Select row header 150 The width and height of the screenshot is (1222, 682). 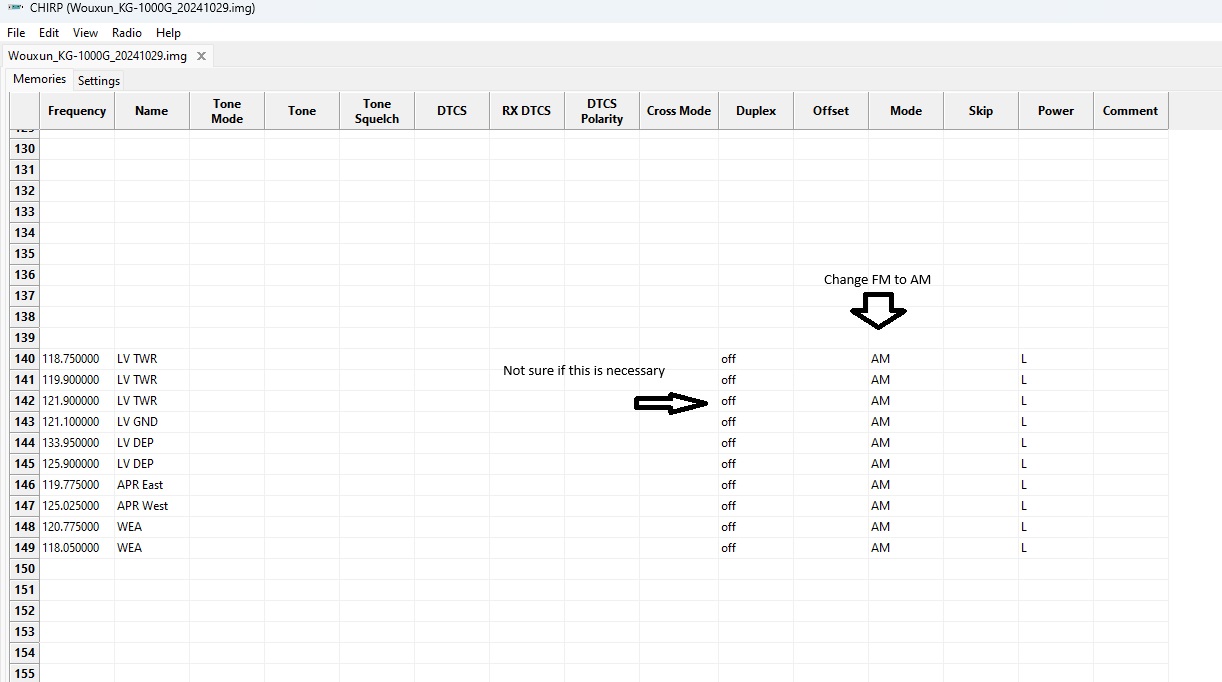pos(25,569)
